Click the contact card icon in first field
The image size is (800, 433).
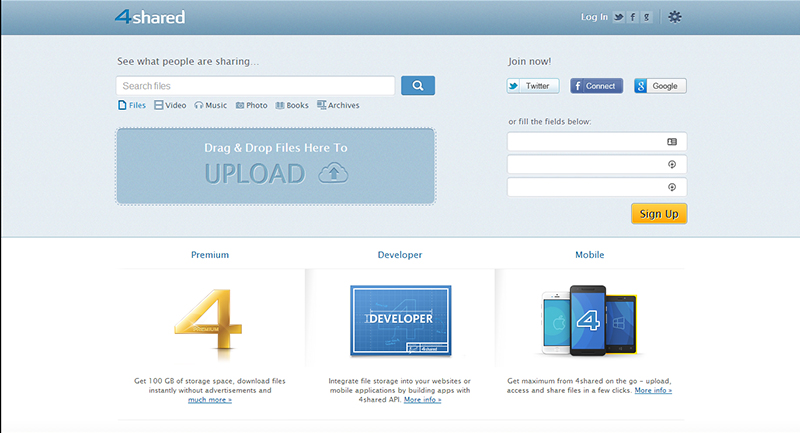point(672,142)
